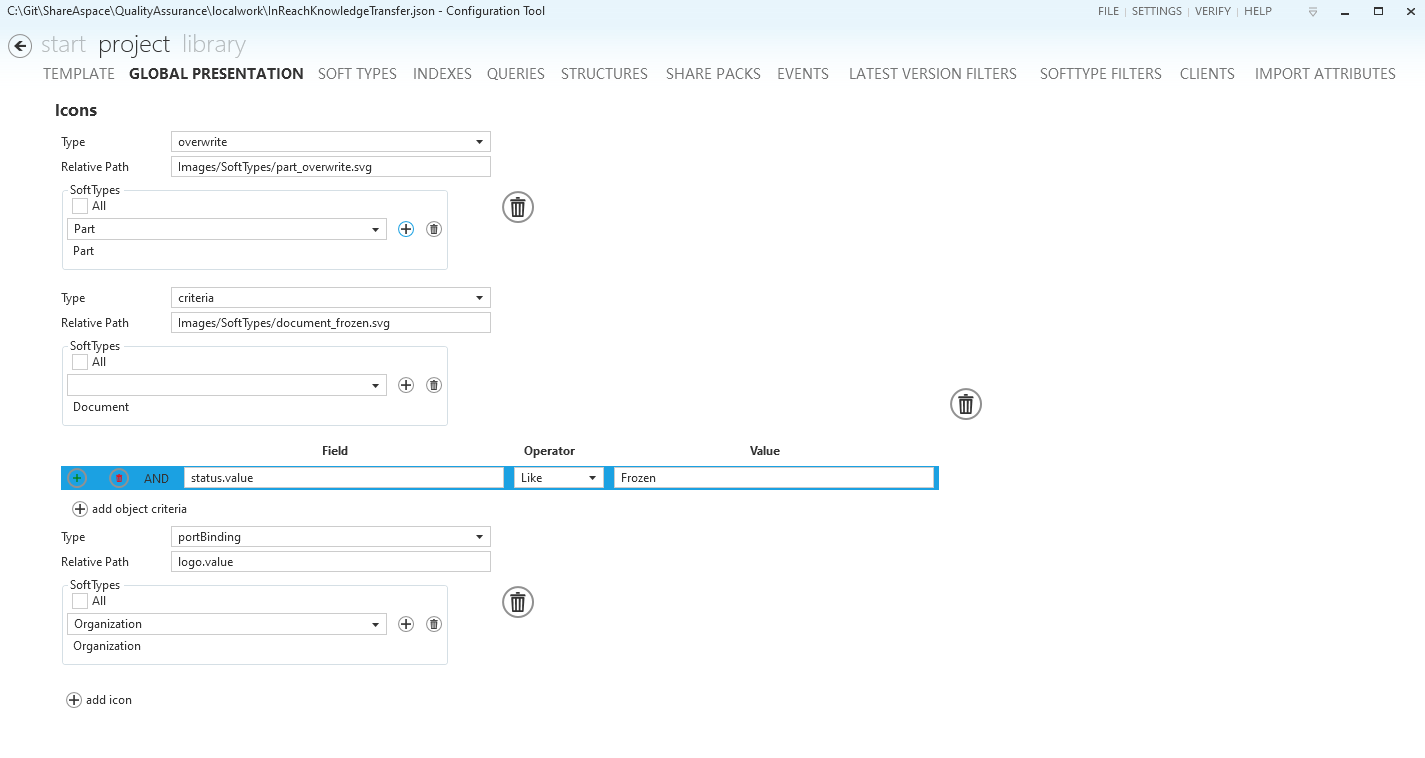
Task: Switch to the SOFT TYPES tab
Action: [x=357, y=74]
